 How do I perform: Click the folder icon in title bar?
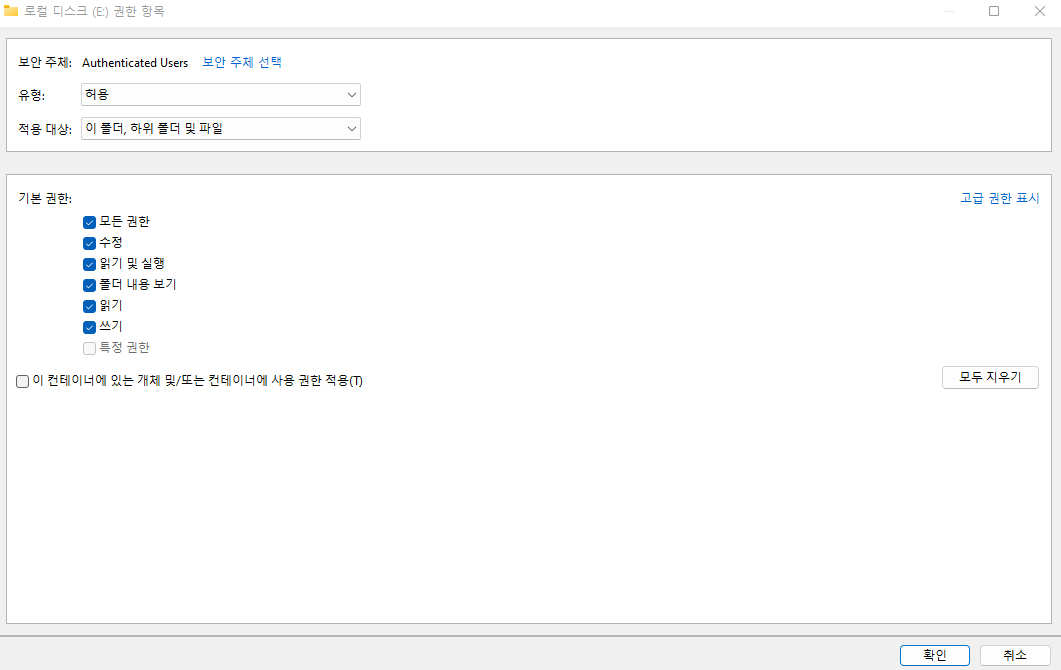[x=11, y=11]
